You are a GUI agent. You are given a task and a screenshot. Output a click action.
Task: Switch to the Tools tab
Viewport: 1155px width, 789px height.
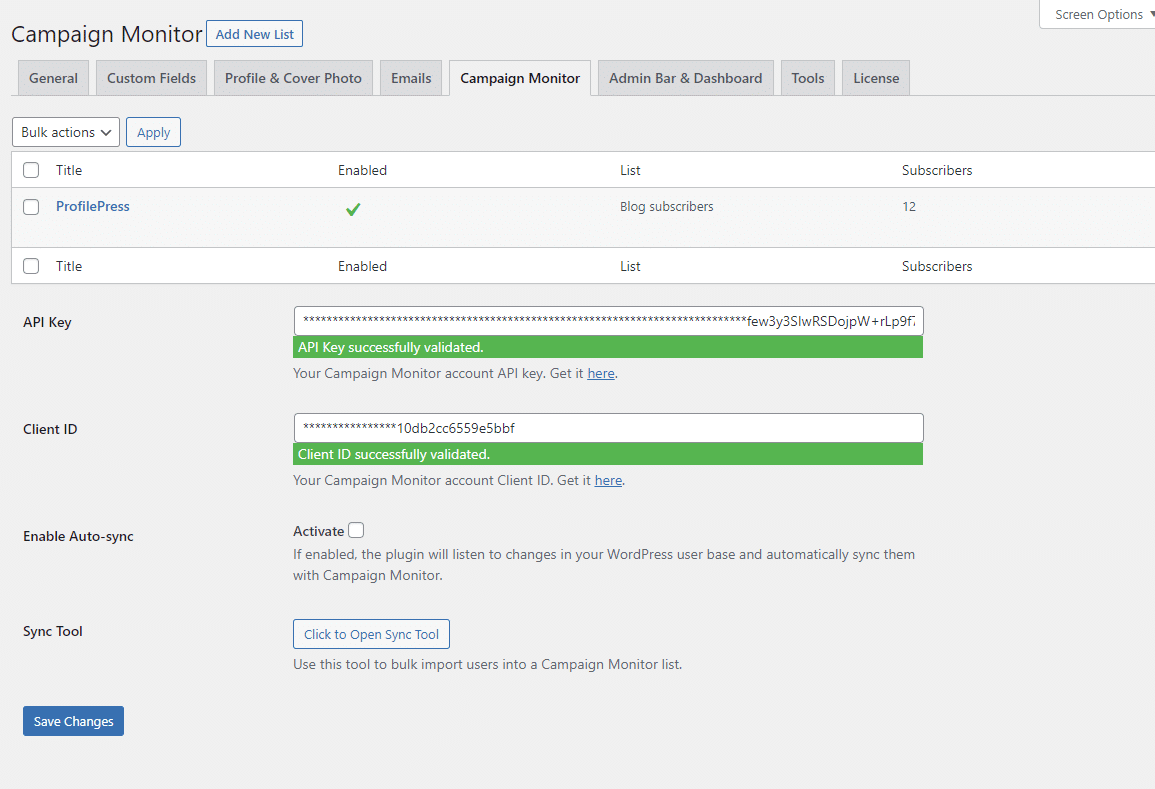808,78
